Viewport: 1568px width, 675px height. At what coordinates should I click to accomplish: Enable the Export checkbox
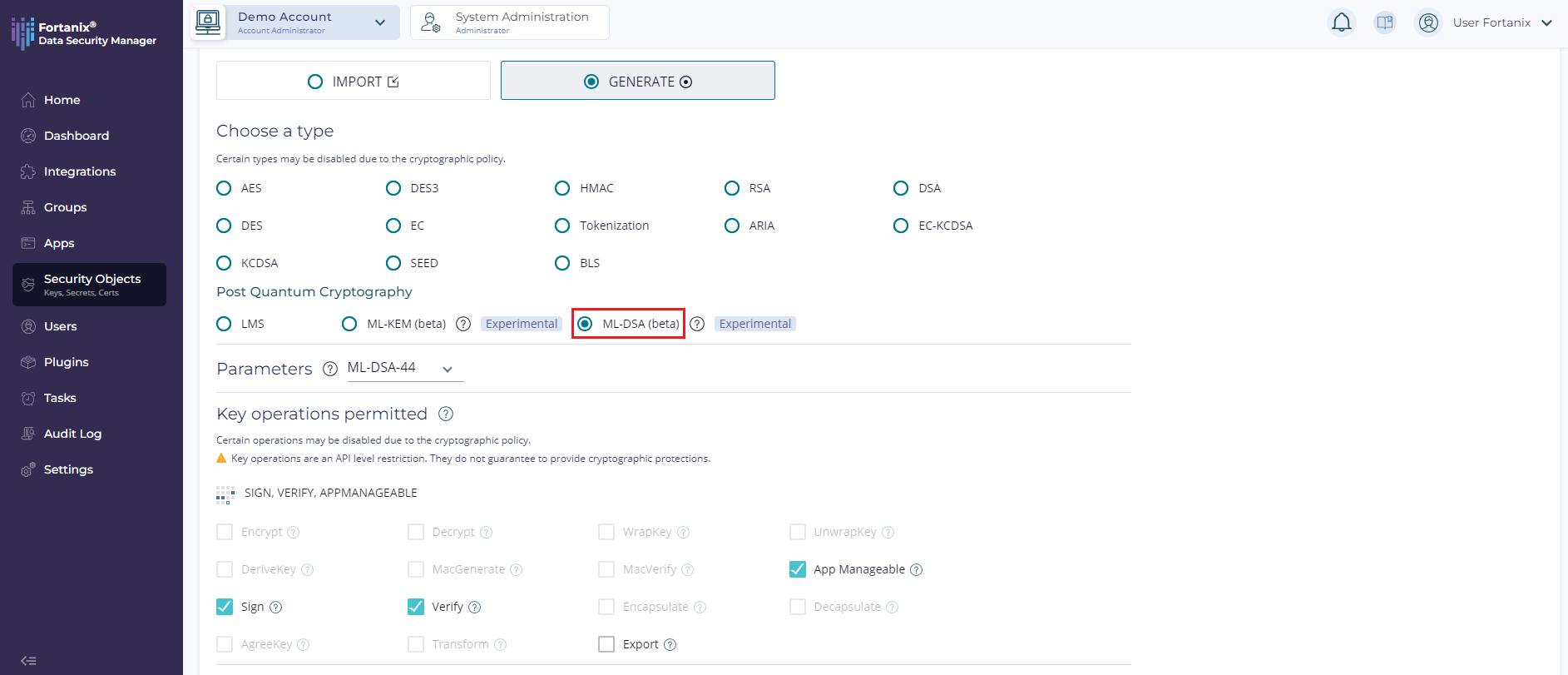click(x=606, y=644)
